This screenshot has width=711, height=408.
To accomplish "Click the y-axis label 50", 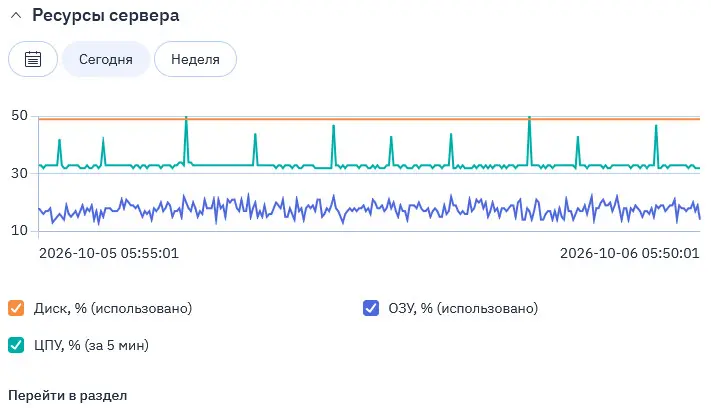I will [x=19, y=115].
